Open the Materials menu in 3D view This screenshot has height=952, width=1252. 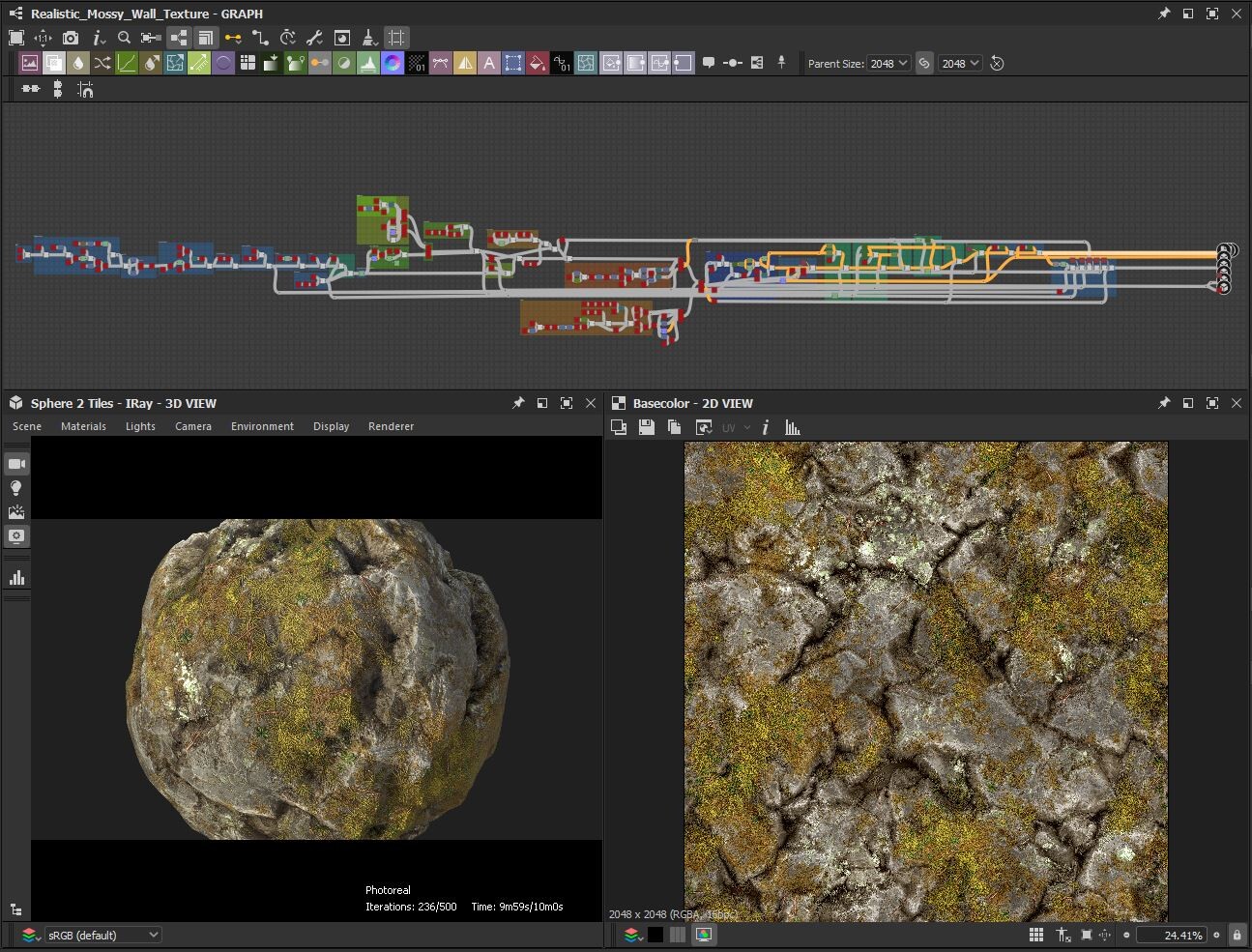83,426
